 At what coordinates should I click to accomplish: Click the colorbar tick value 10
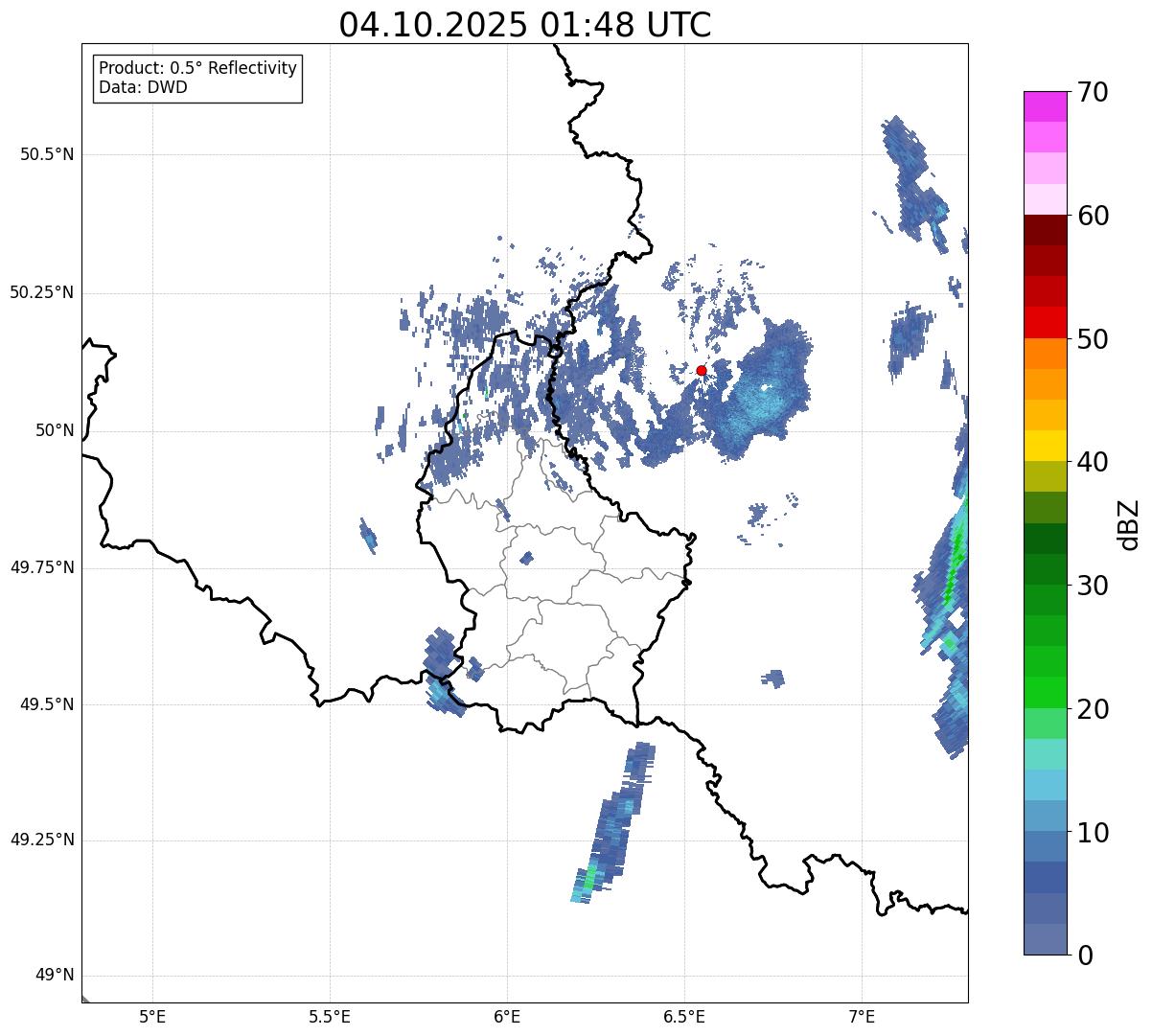pyautogui.click(x=1093, y=833)
